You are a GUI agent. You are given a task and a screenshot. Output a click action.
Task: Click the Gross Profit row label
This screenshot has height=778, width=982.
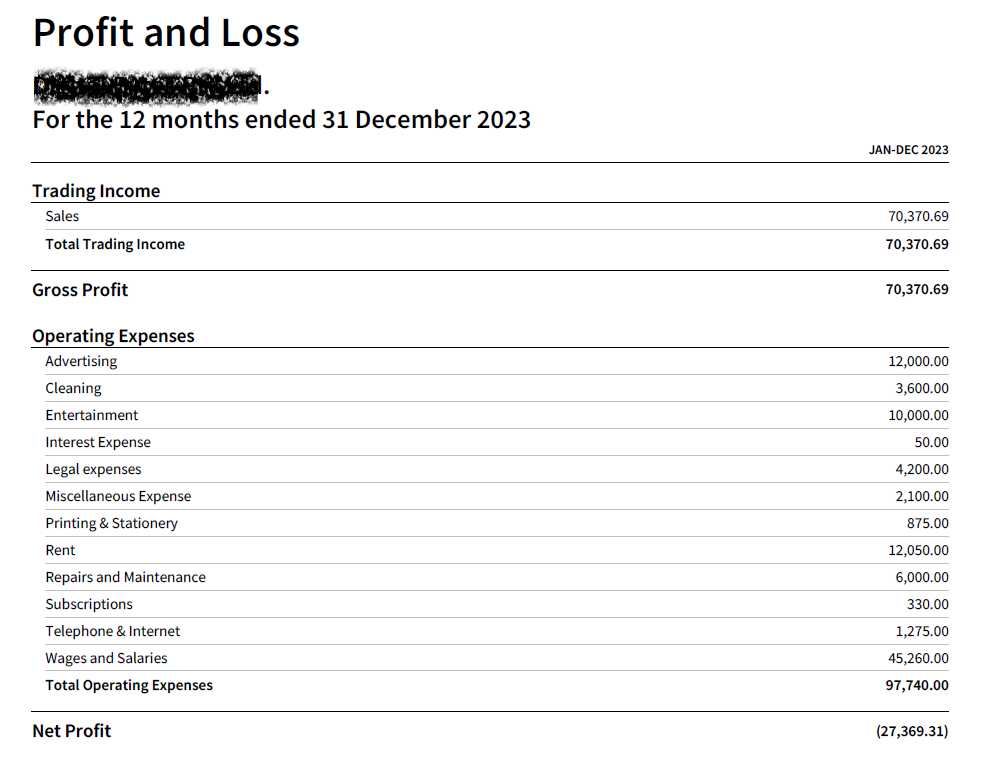click(80, 290)
